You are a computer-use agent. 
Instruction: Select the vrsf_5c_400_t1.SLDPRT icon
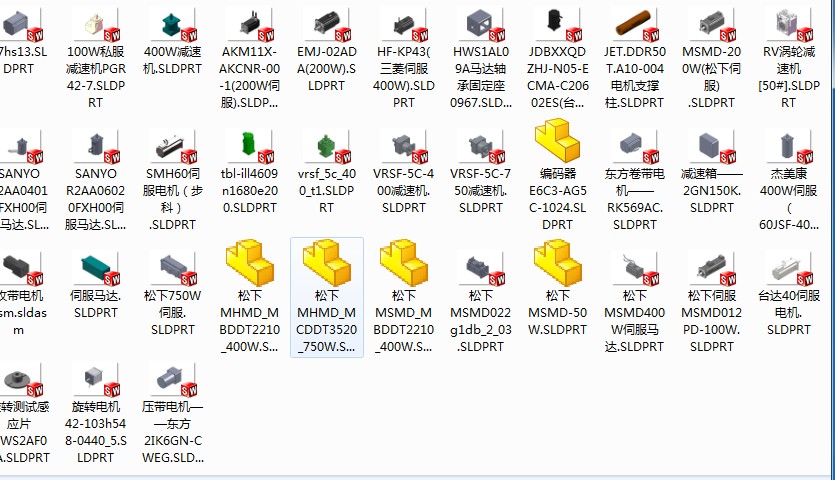click(x=327, y=147)
